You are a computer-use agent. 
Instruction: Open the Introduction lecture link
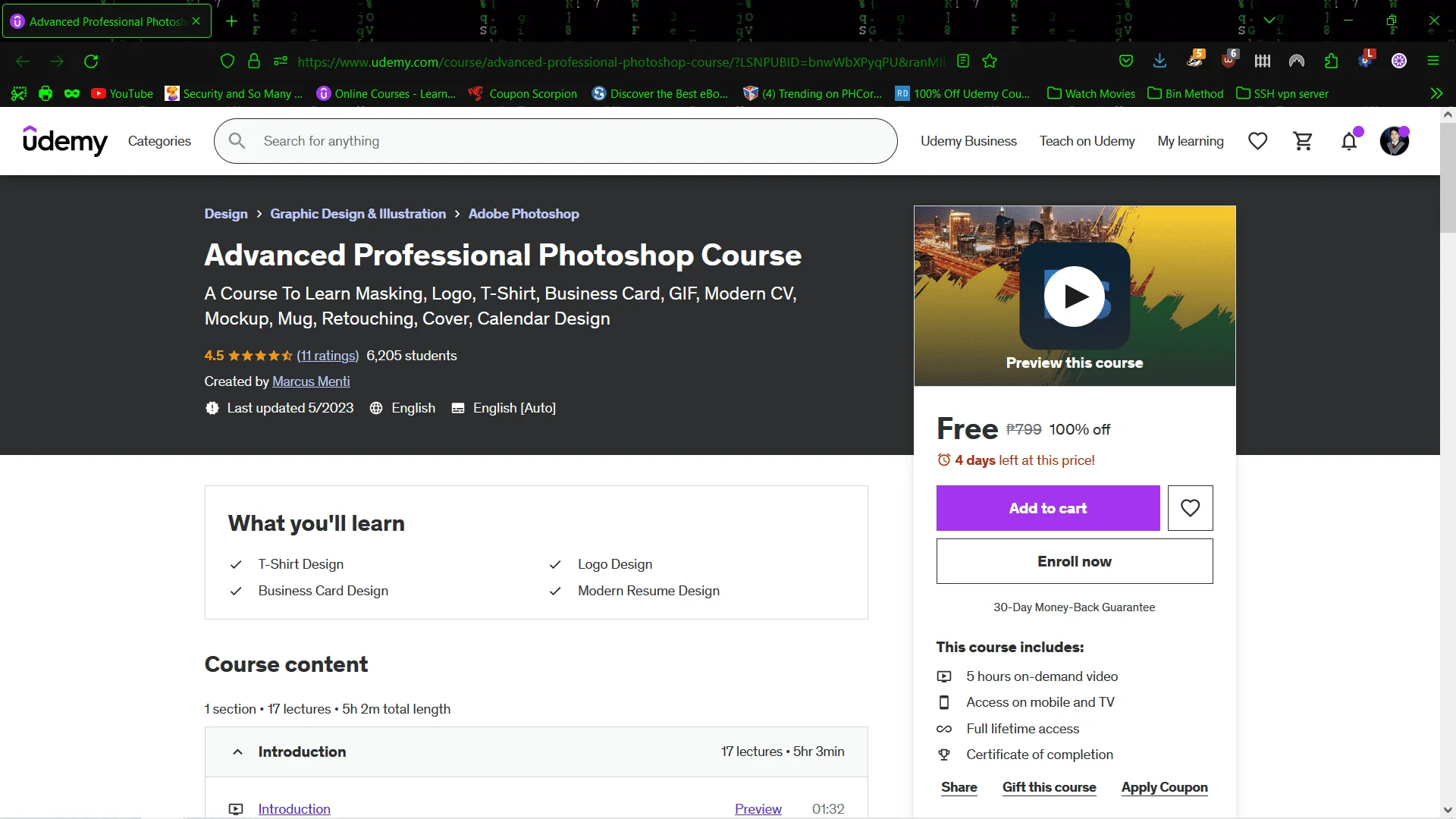pos(294,809)
